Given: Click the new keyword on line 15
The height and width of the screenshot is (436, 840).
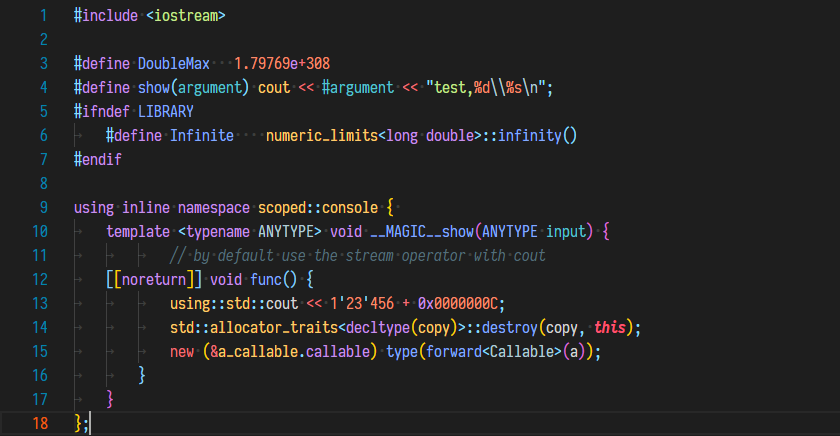Looking at the screenshot, I should [x=181, y=352].
